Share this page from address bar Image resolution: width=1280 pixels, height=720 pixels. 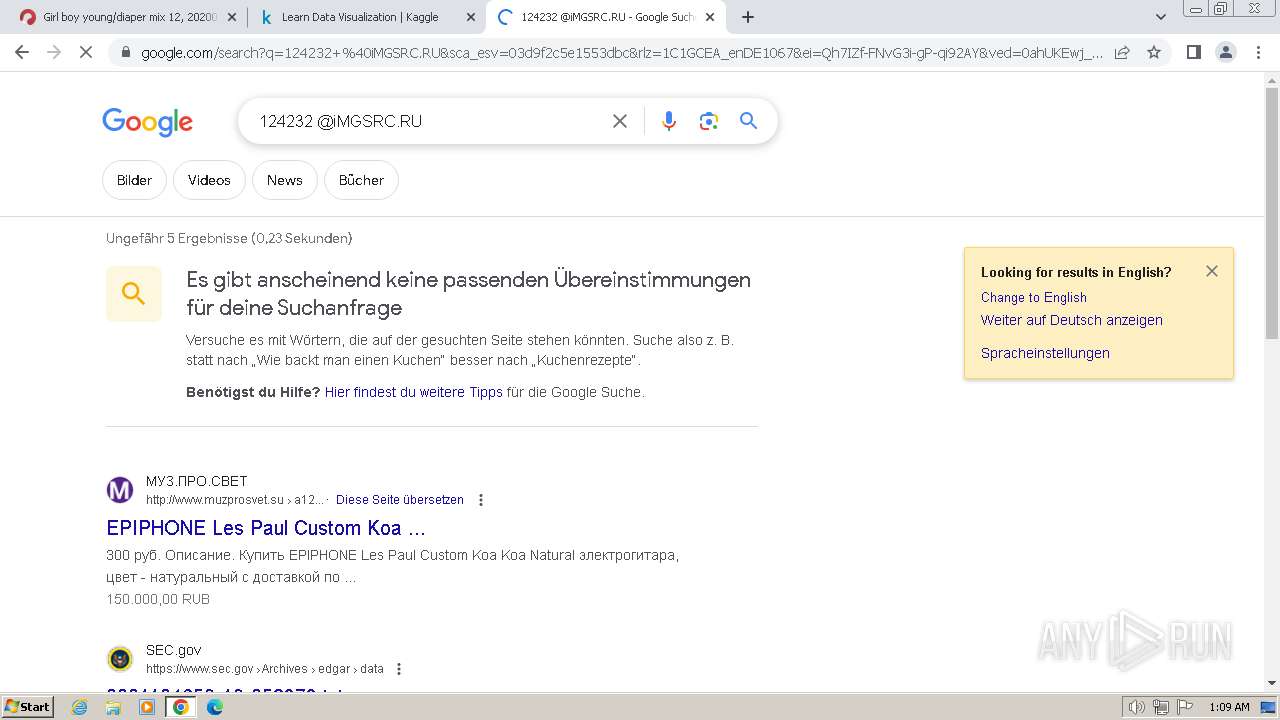[x=1122, y=53]
